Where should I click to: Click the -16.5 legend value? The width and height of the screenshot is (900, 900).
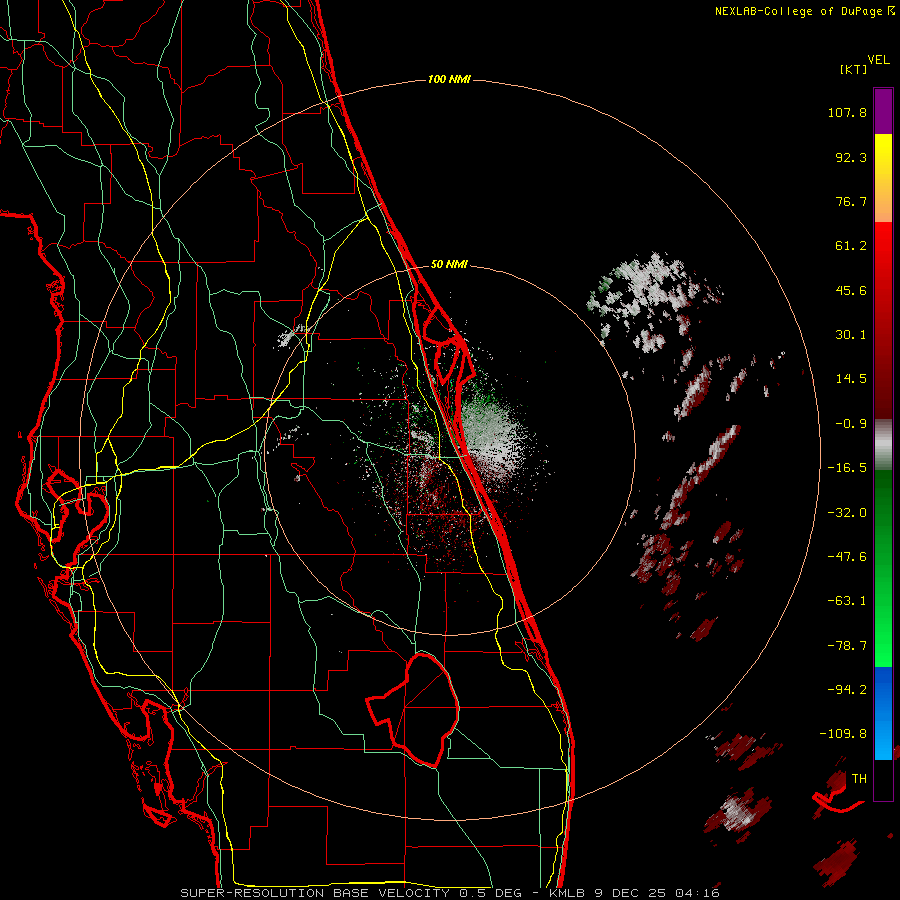847,468
